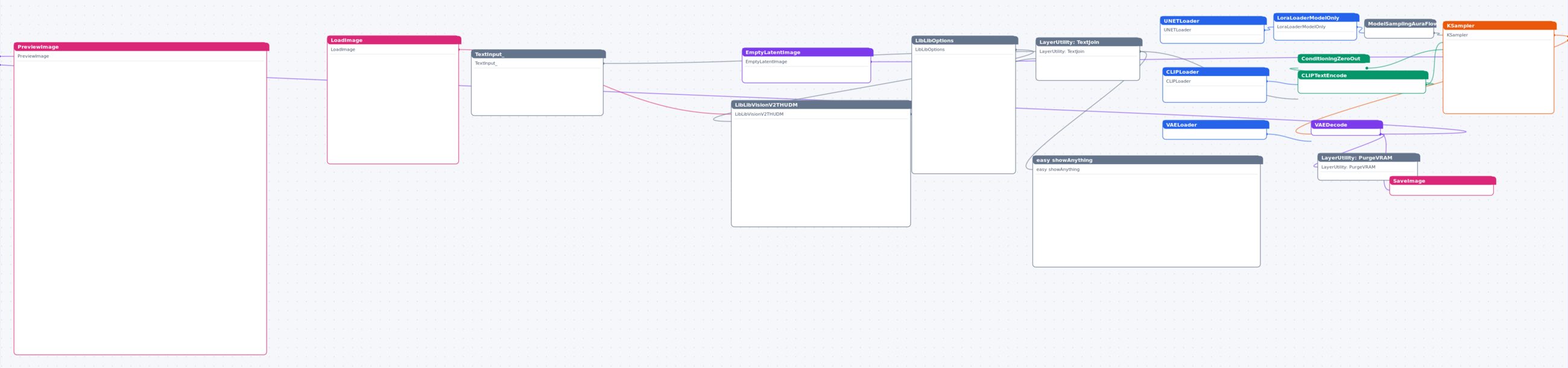
Task: Click the LoraLoaderModelOnly node title bar
Action: [x=1315, y=17]
